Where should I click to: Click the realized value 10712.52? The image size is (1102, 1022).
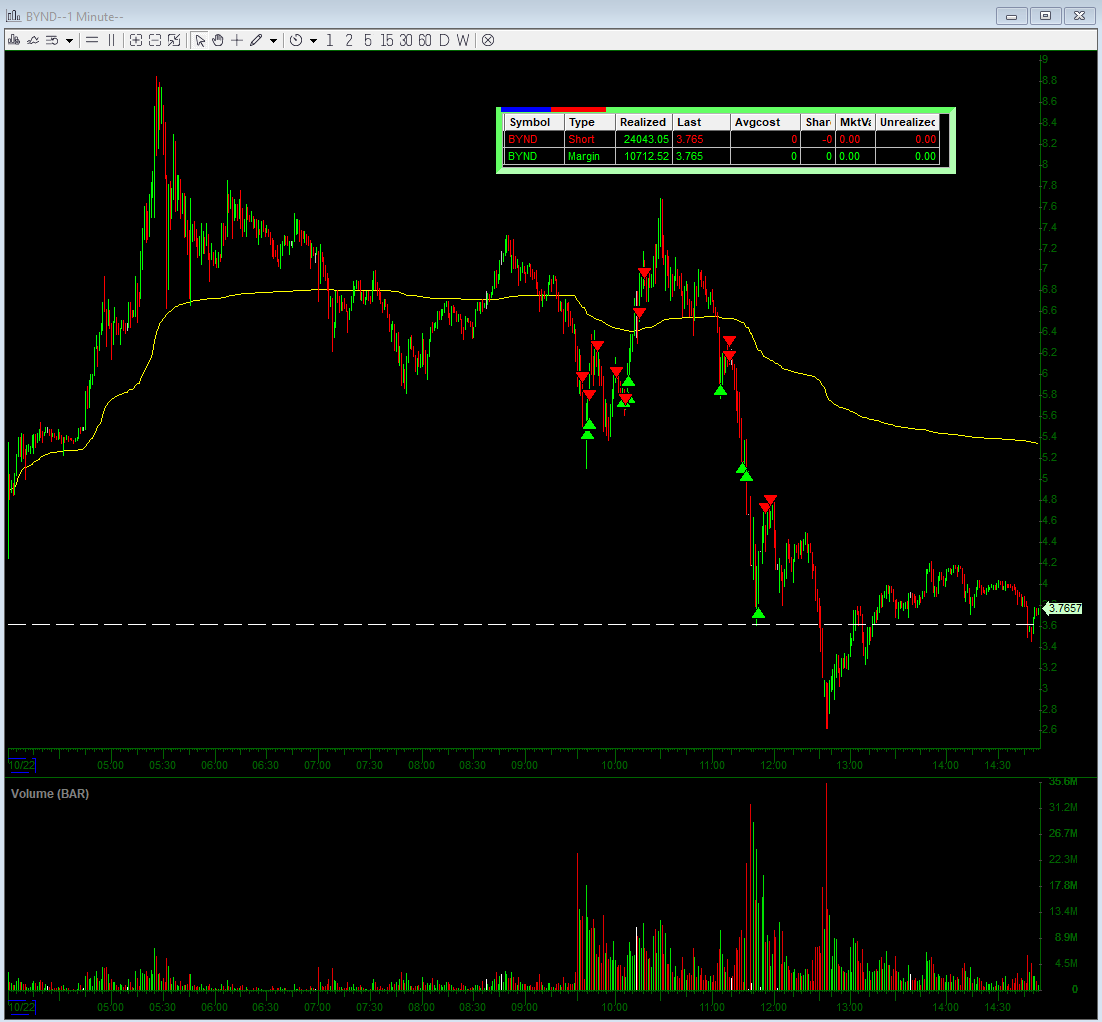coord(646,156)
